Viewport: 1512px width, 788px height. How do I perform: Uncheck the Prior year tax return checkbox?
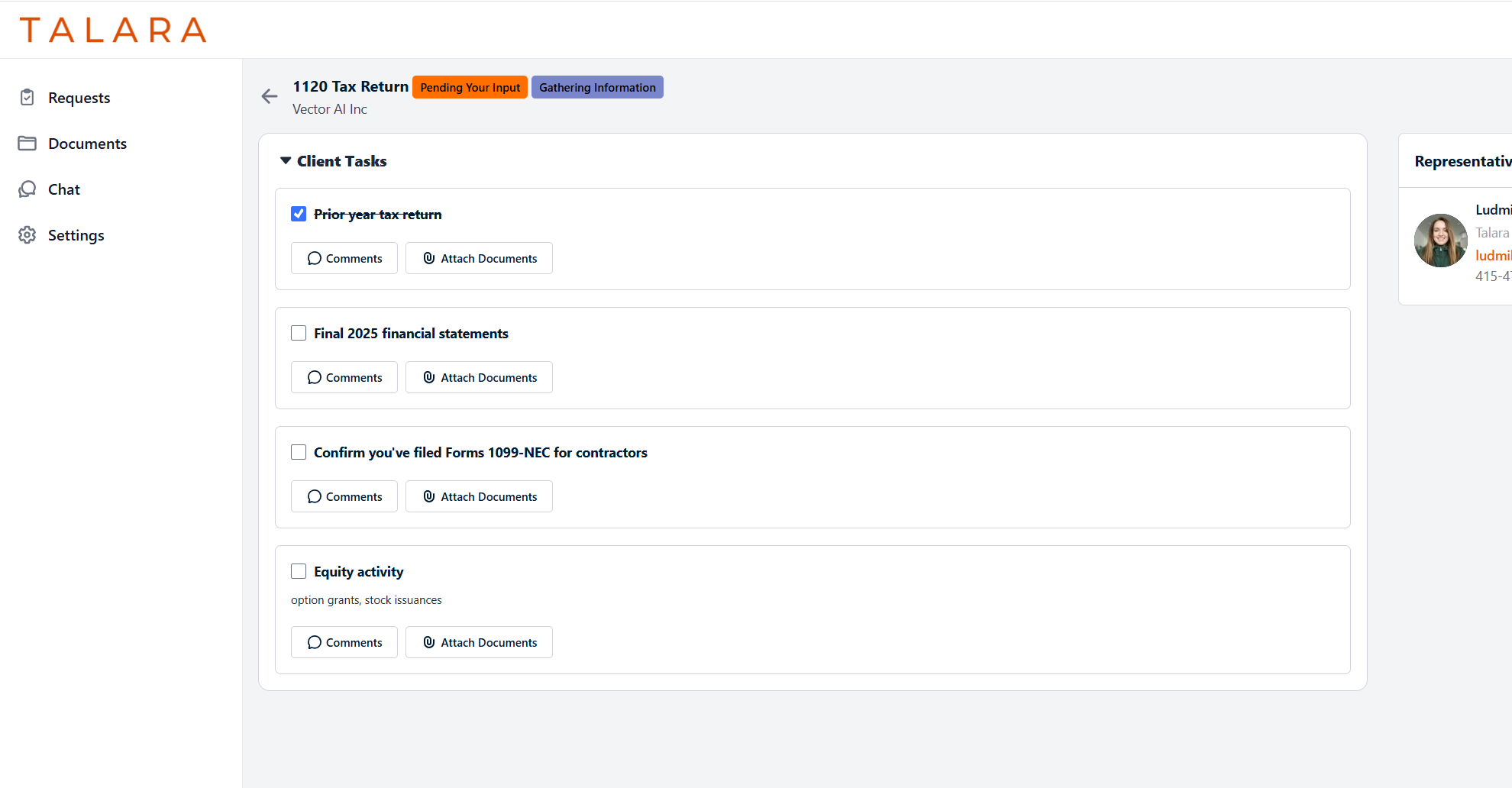(299, 214)
